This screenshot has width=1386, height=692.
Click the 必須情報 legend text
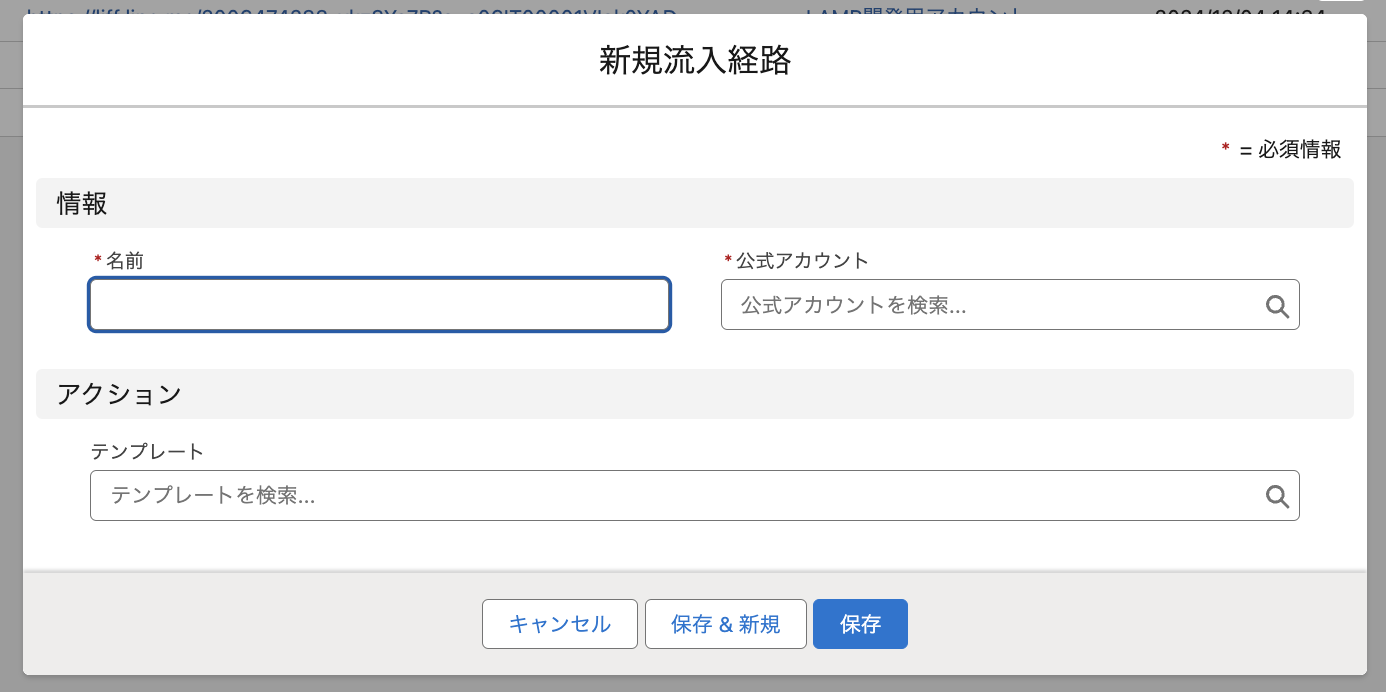pos(1299,150)
